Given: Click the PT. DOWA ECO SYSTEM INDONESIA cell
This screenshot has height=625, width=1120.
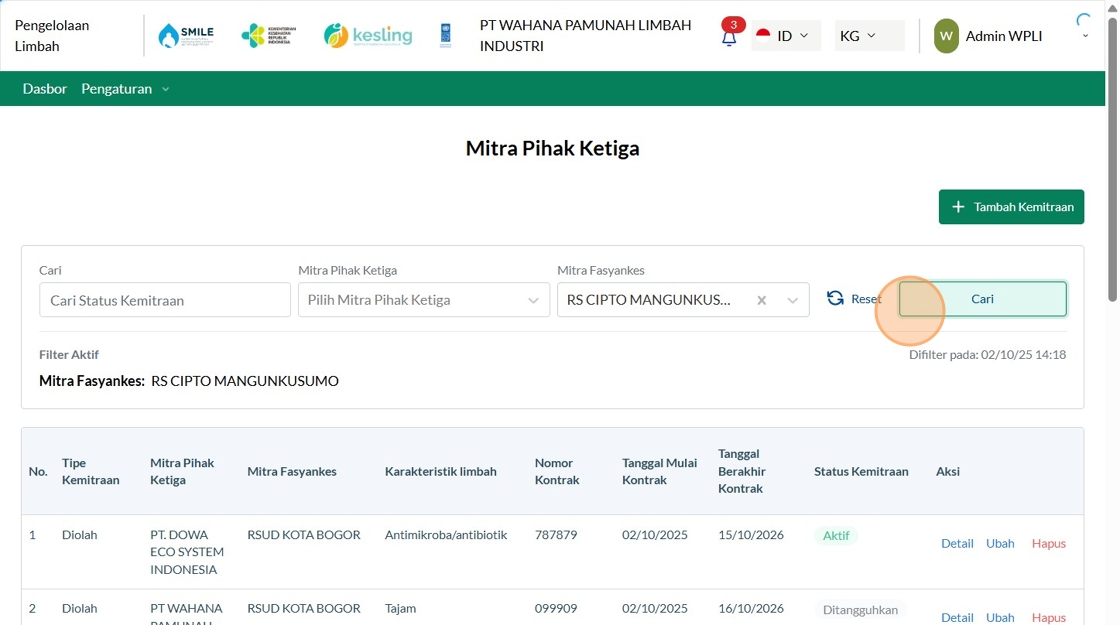Looking at the screenshot, I should (x=186, y=552).
